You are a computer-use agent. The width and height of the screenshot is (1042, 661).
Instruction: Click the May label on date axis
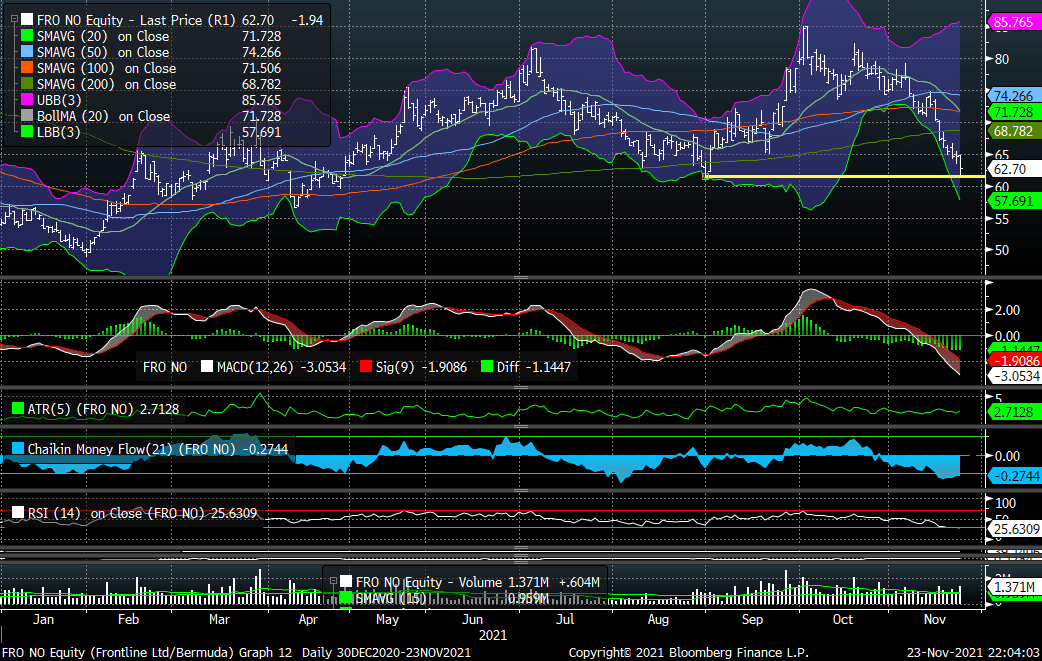(387, 619)
